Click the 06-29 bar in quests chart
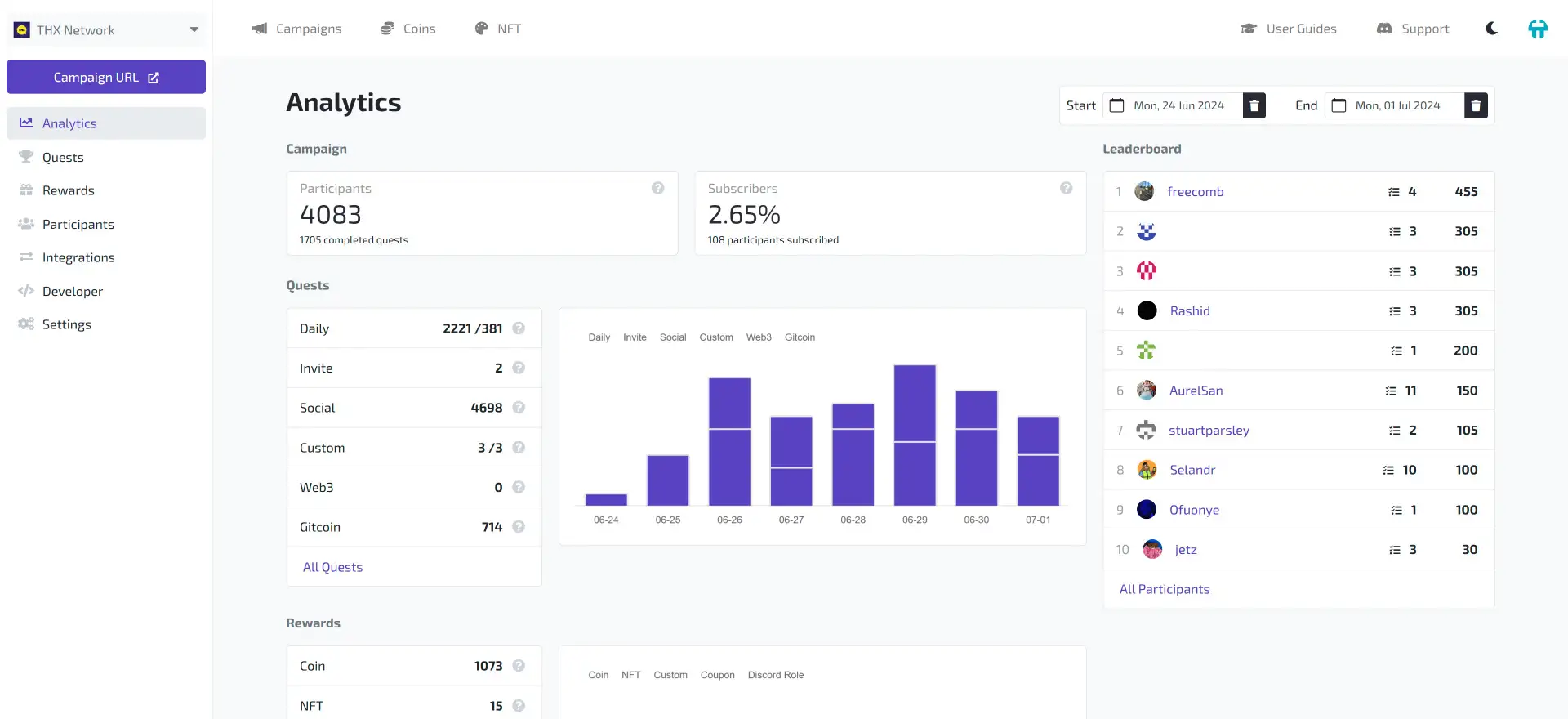Image resolution: width=1568 pixels, height=719 pixels. click(915, 435)
